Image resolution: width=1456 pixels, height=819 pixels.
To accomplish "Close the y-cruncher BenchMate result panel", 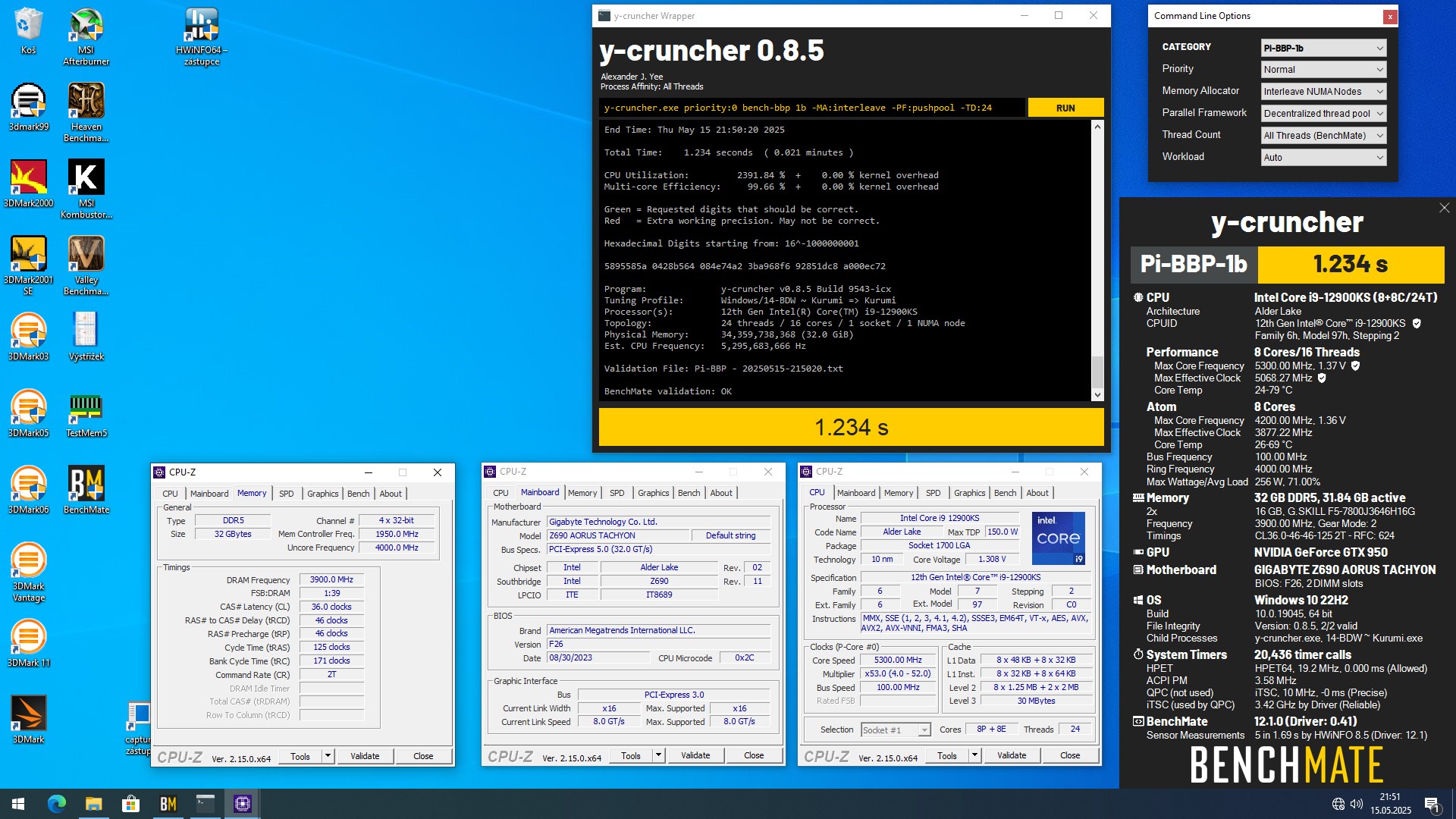I will (x=1444, y=208).
